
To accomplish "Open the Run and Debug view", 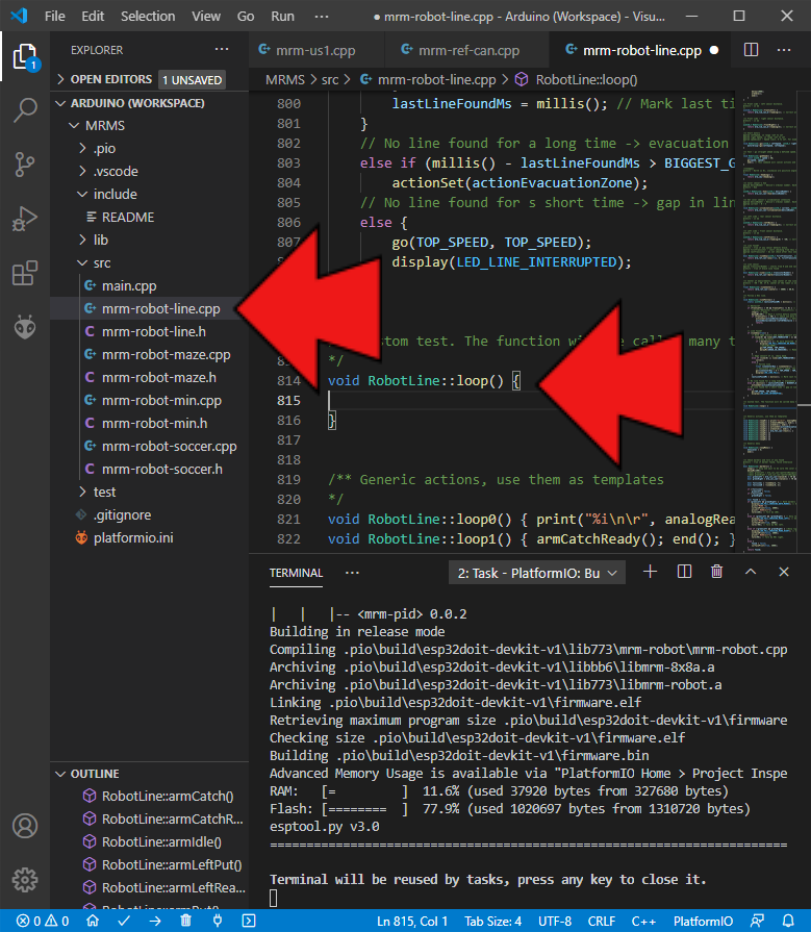I will coord(25,219).
